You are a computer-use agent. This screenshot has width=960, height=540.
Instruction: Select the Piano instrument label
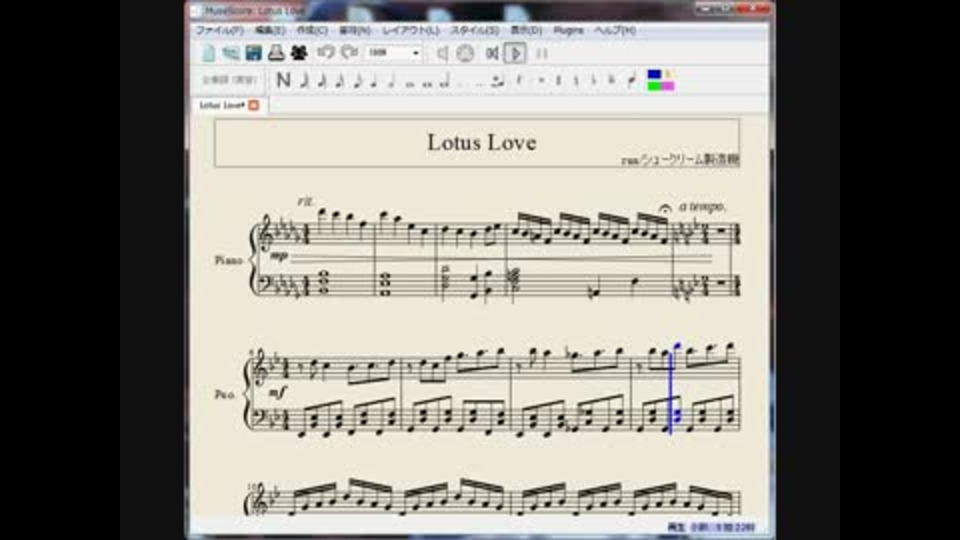tap(228, 260)
